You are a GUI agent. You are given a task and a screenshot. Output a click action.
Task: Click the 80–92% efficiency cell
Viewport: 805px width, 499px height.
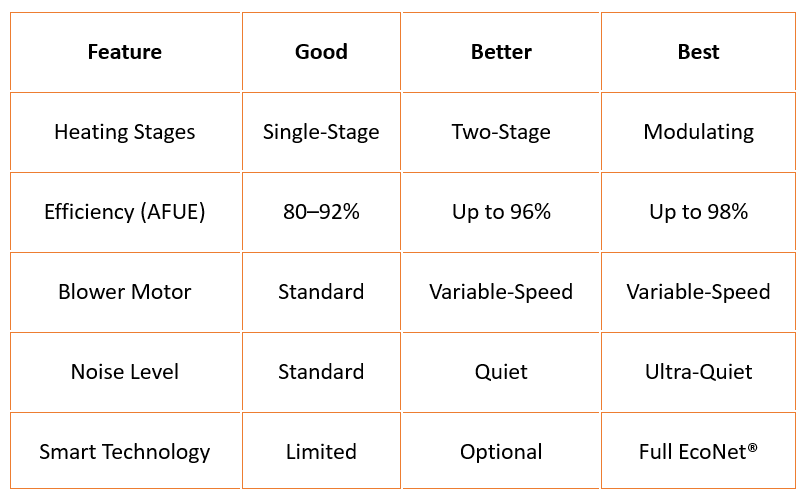(321, 212)
